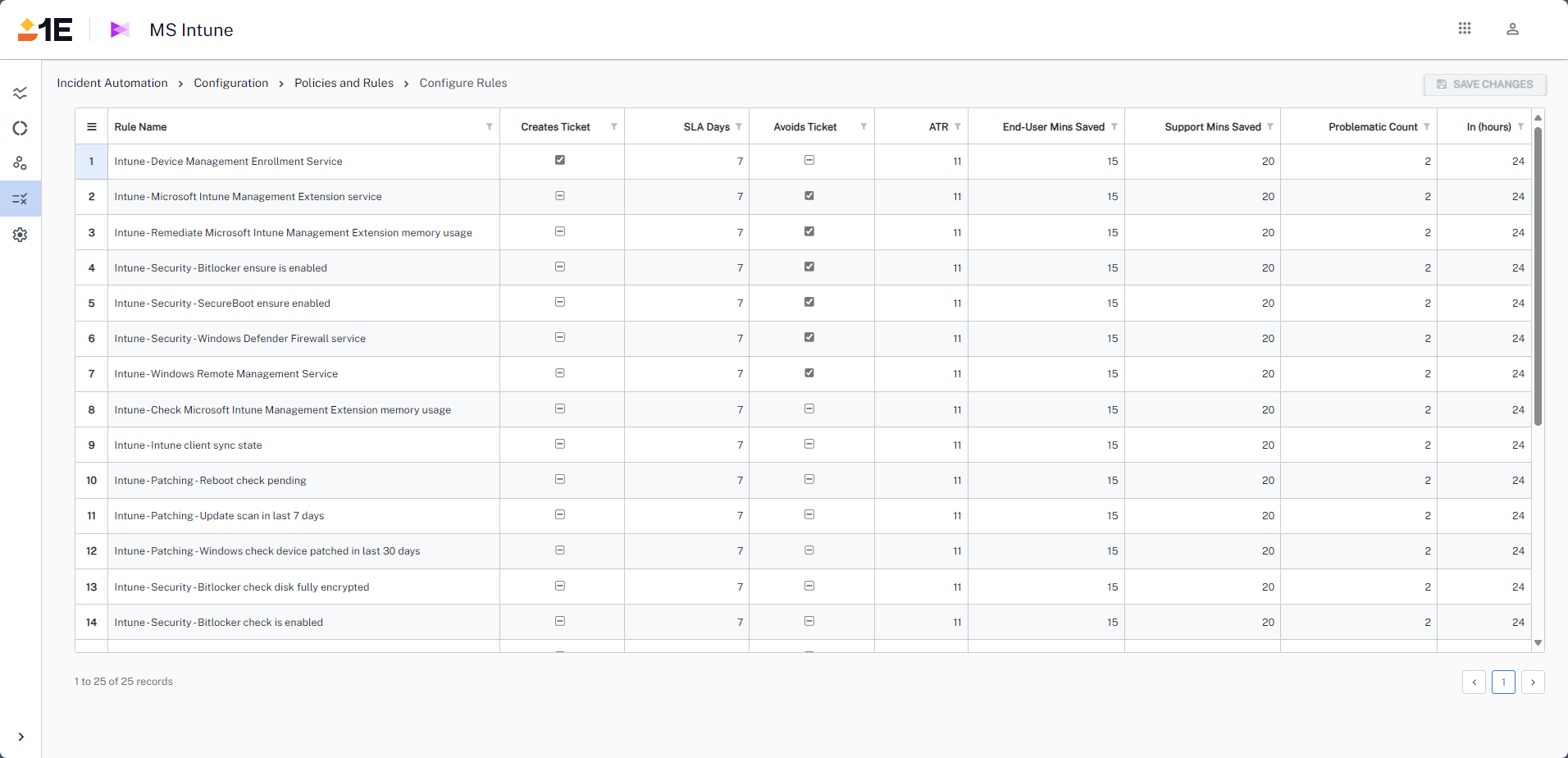Check Avoids Ticket for Intune client sync state

point(809,444)
